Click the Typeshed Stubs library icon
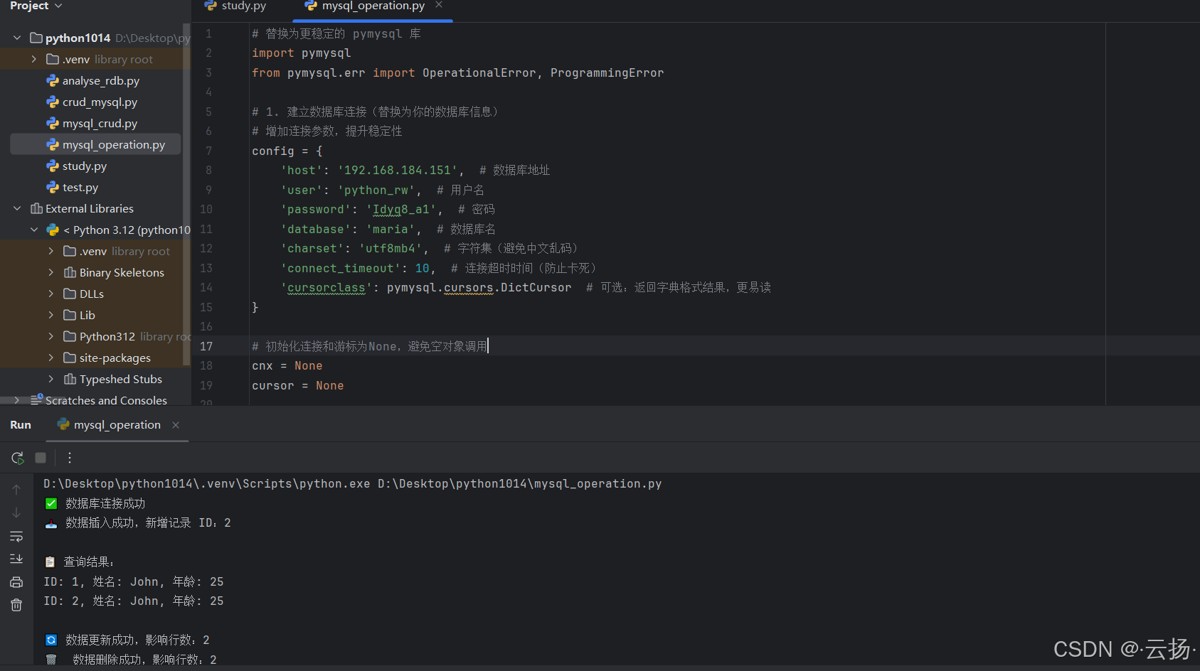1200x671 pixels. point(70,379)
